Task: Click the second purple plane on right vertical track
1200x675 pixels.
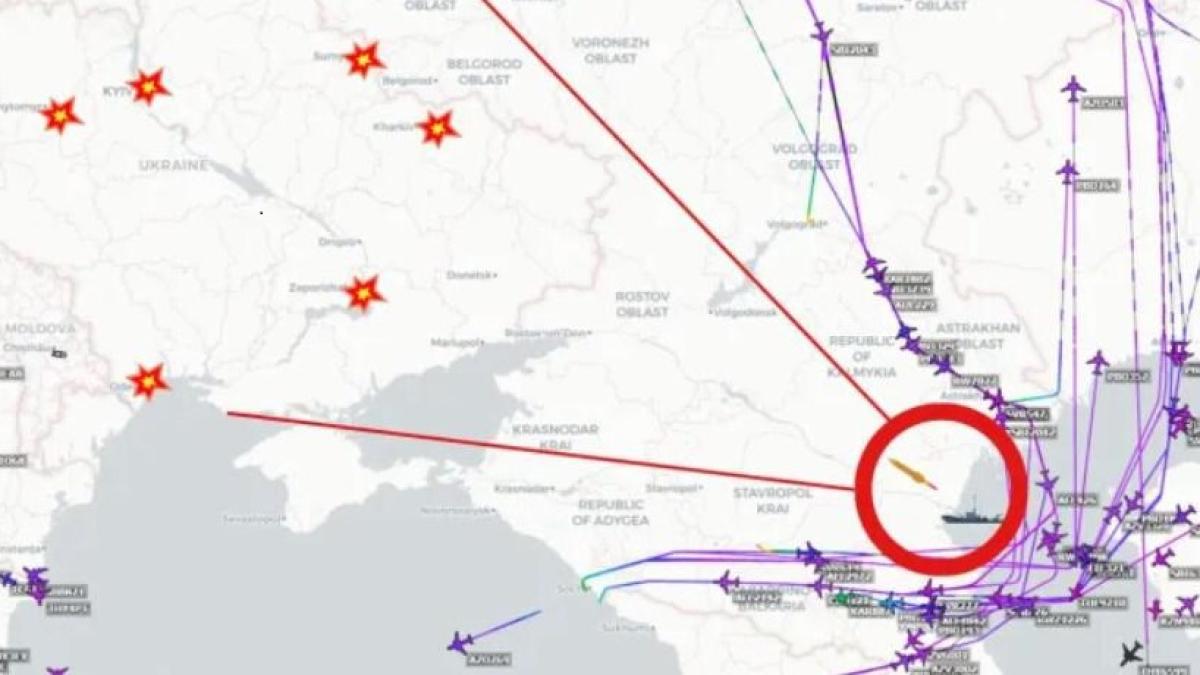Action: click(x=1068, y=171)
